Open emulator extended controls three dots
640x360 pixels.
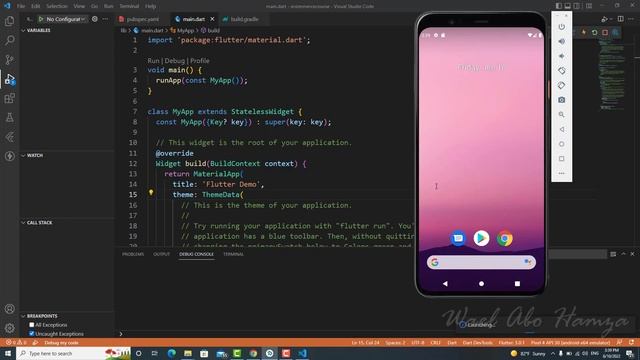tap(562, 173)
